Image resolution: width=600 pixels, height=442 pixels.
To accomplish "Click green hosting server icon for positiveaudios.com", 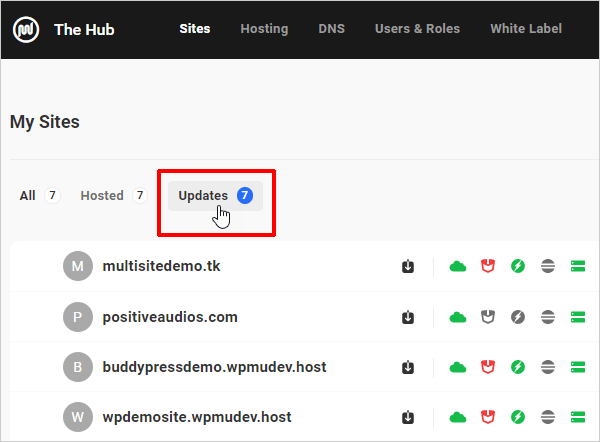I will click(578, 317).
